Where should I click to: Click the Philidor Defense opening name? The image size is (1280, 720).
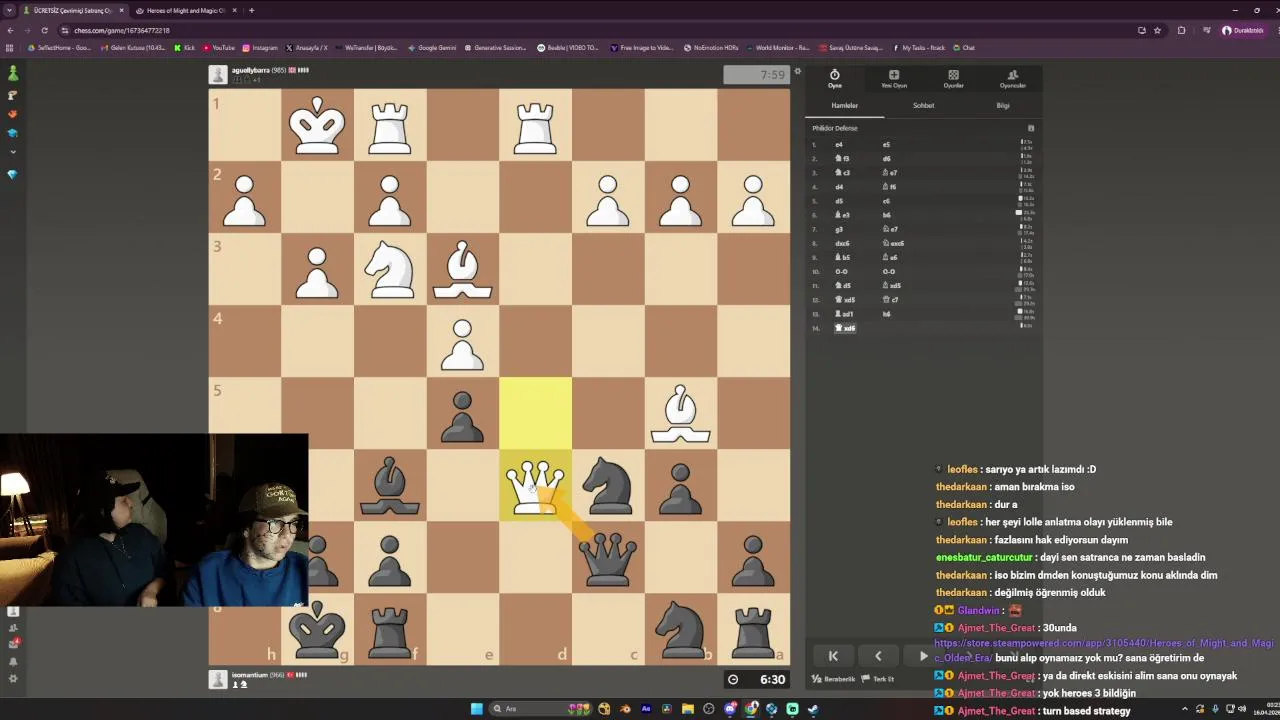[834, 128]
